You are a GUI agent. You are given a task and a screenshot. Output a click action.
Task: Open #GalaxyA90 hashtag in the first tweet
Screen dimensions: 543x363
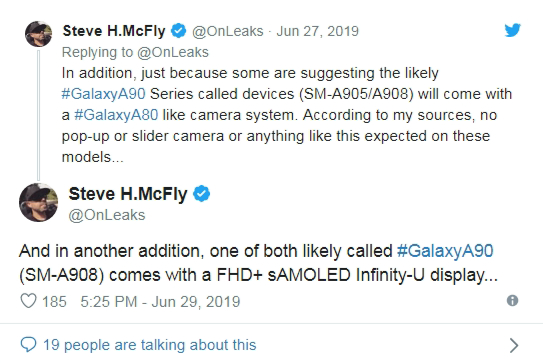tap(103, 94)
